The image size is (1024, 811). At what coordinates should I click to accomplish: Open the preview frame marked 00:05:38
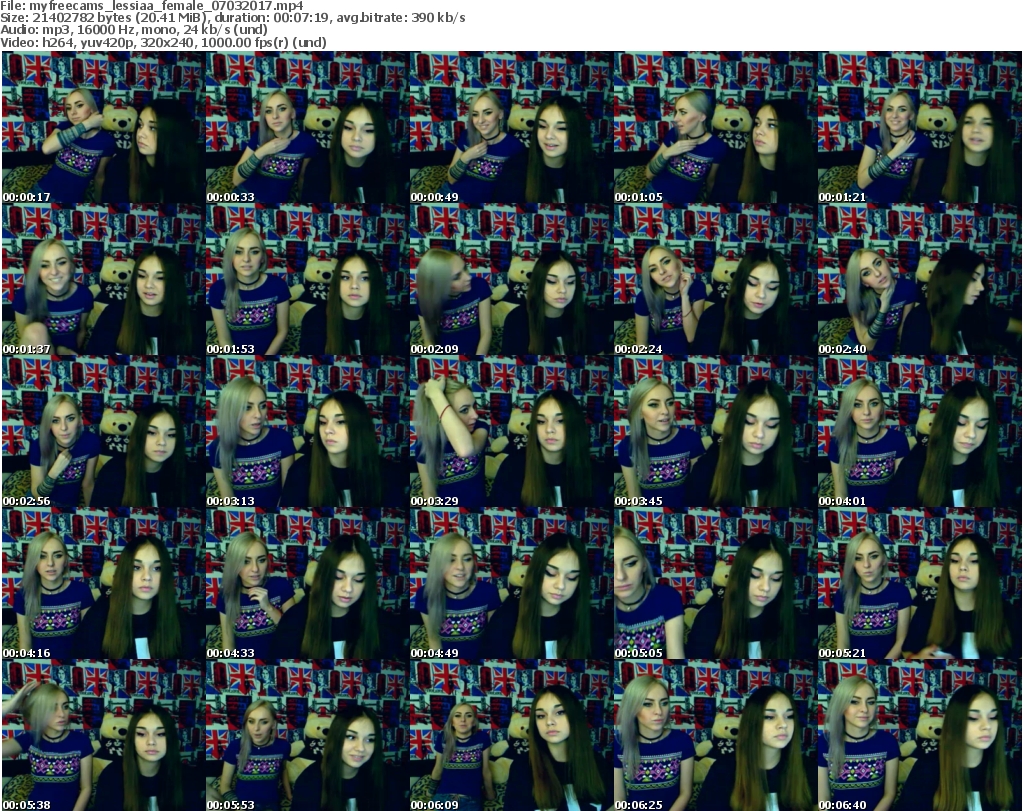103,736
